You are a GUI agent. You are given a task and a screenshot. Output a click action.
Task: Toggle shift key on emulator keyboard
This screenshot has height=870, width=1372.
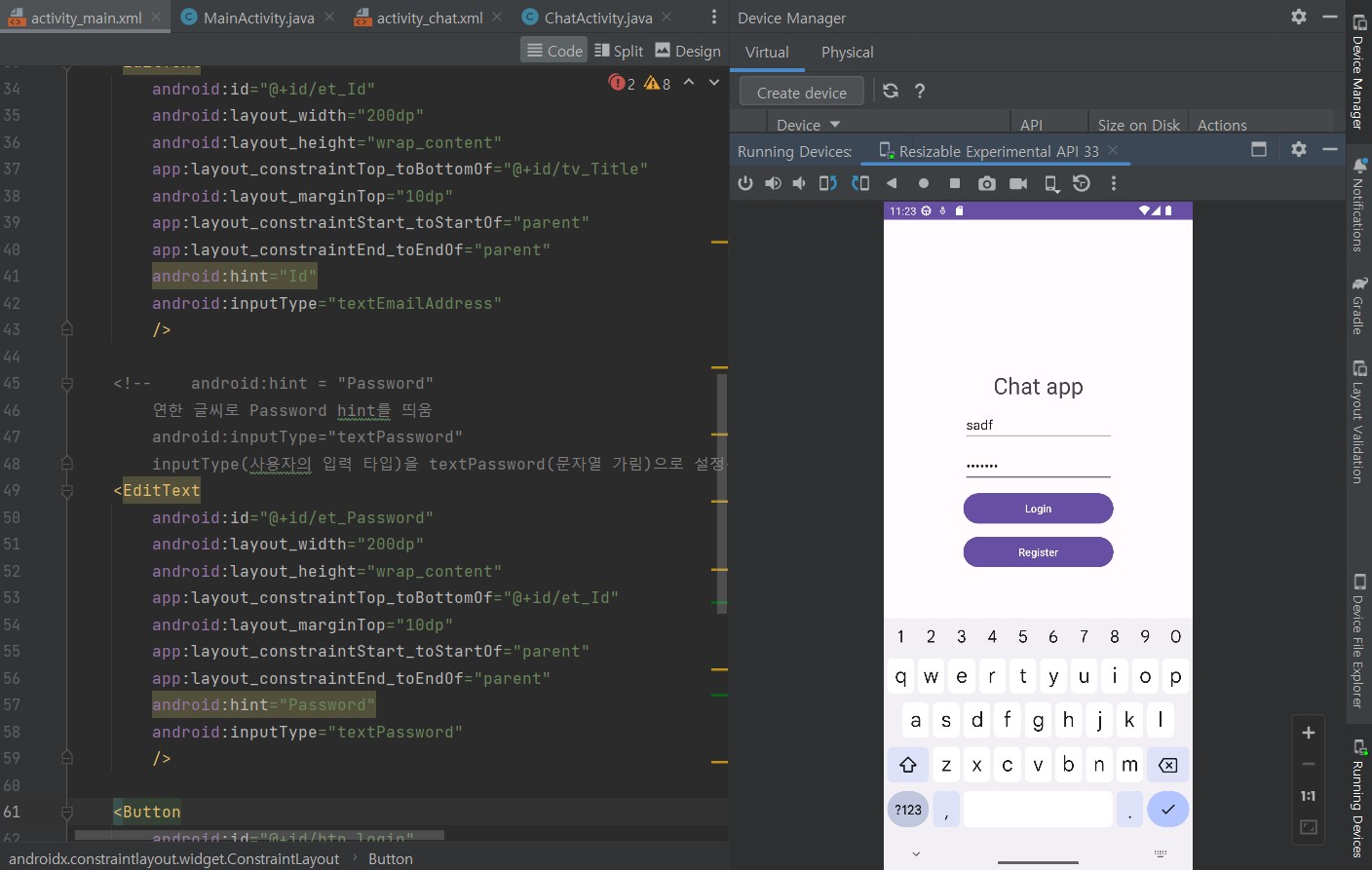[908, 765]
